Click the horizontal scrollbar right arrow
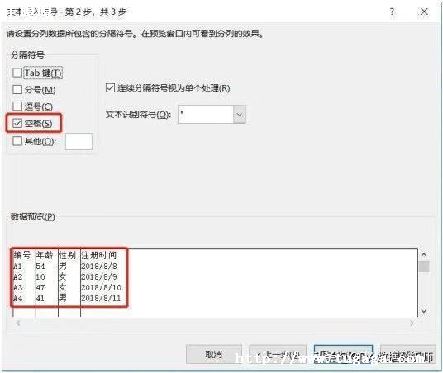Viewport: 443px width, 373px height. [412, 323]
